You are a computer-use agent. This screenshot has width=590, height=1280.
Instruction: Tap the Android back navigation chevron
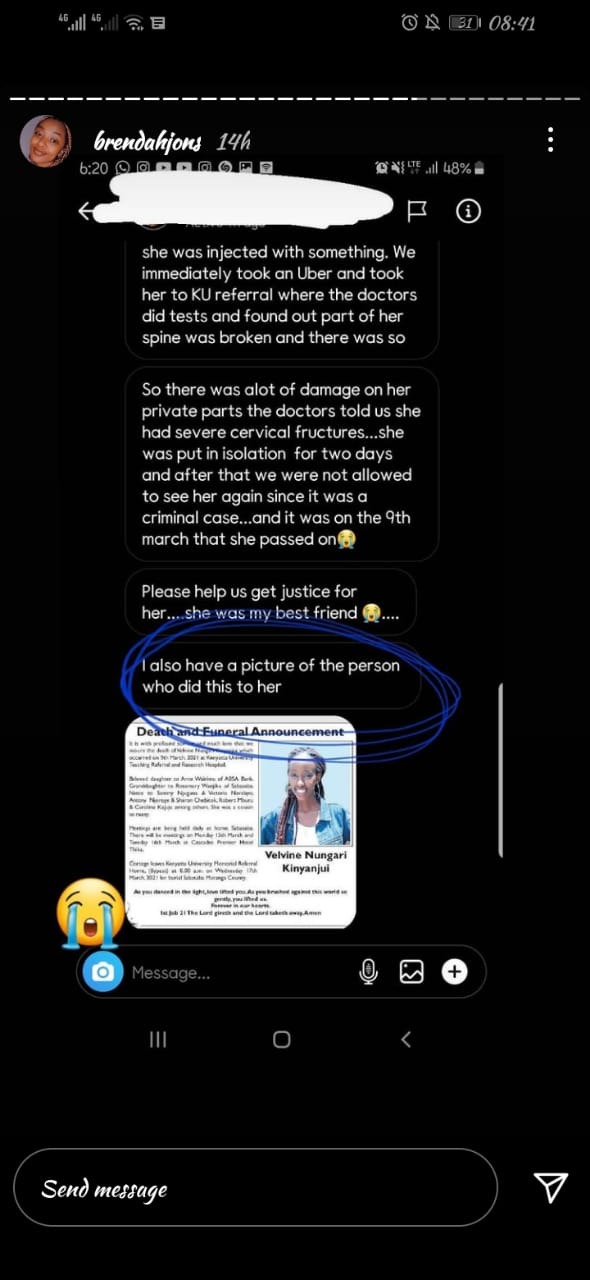[405, 1039]
